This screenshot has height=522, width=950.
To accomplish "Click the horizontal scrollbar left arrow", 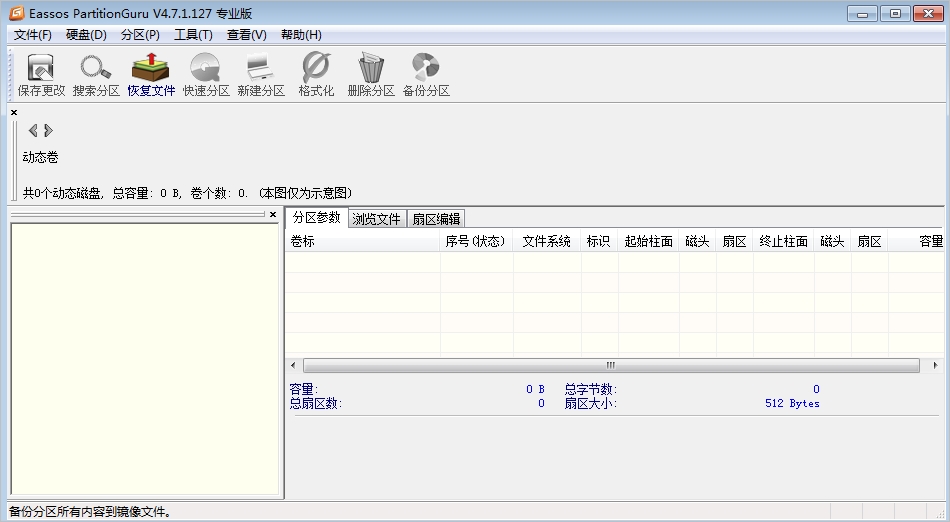I will tap(294, 365).
